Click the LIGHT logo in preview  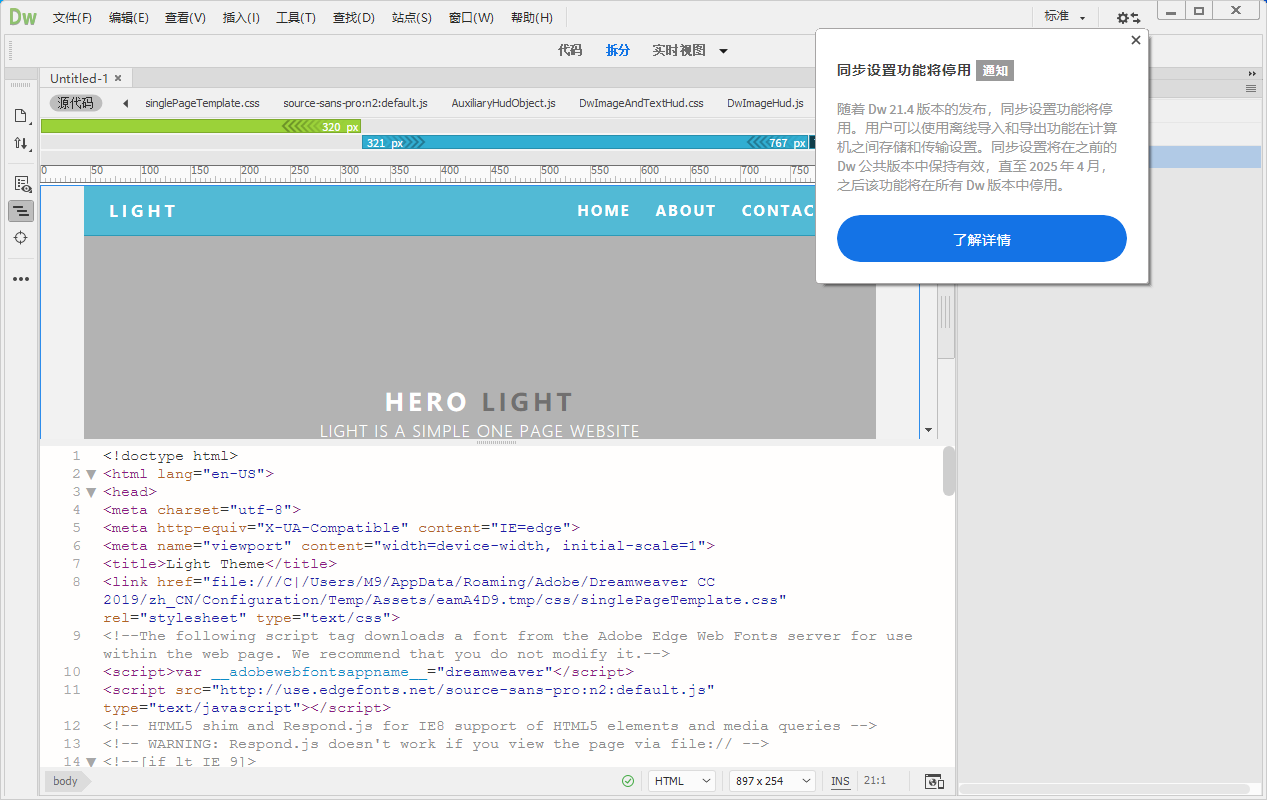tap(143, 211)
